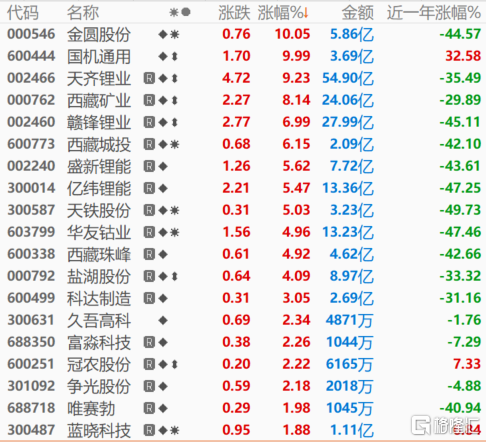
Task: Click the star icon in header row
Action: (x=174, y=13)
